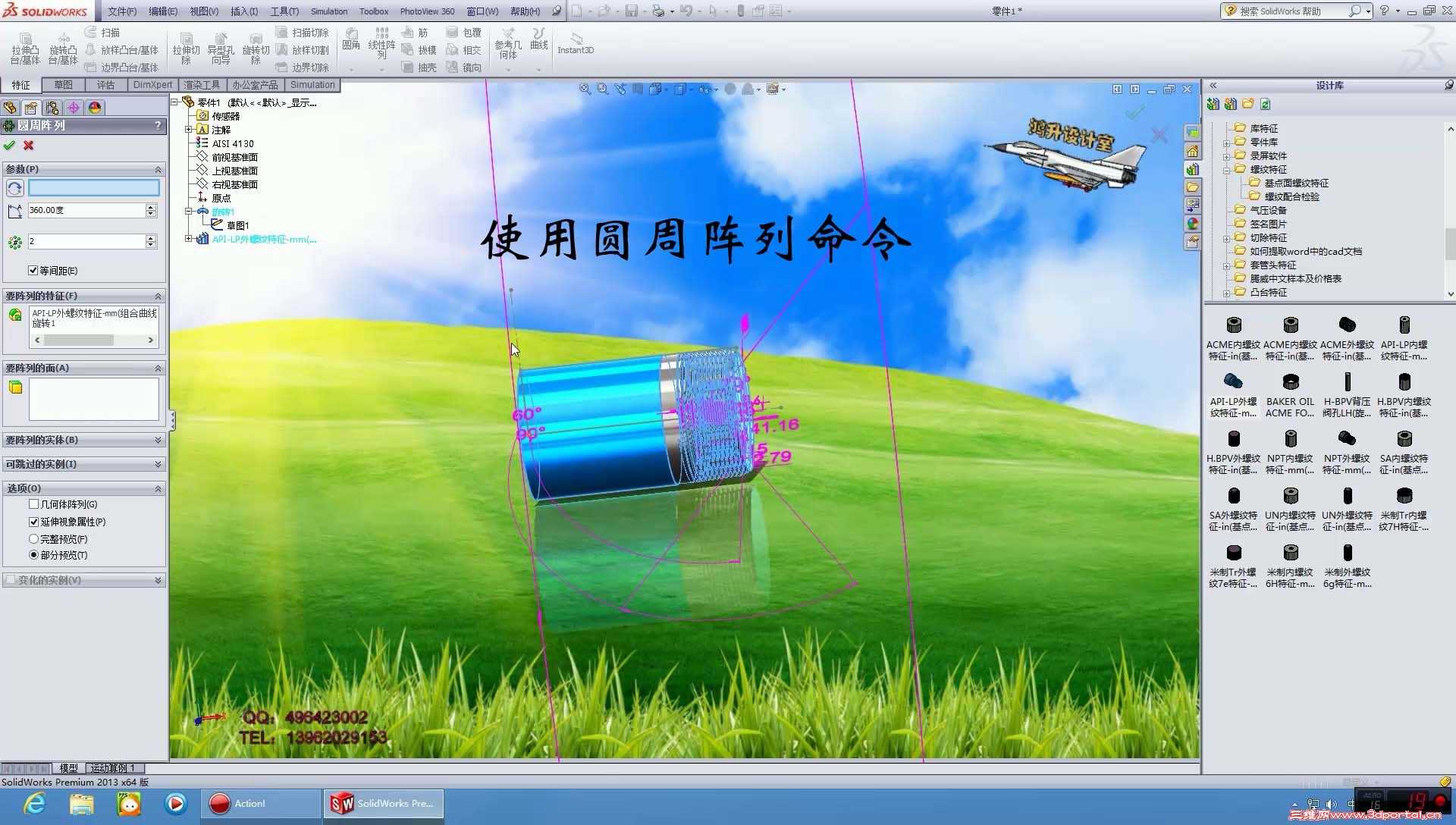Screen dimensions: 1456x825
Task: Open Internet Explorer from taskbar
Action: (35, 804)
